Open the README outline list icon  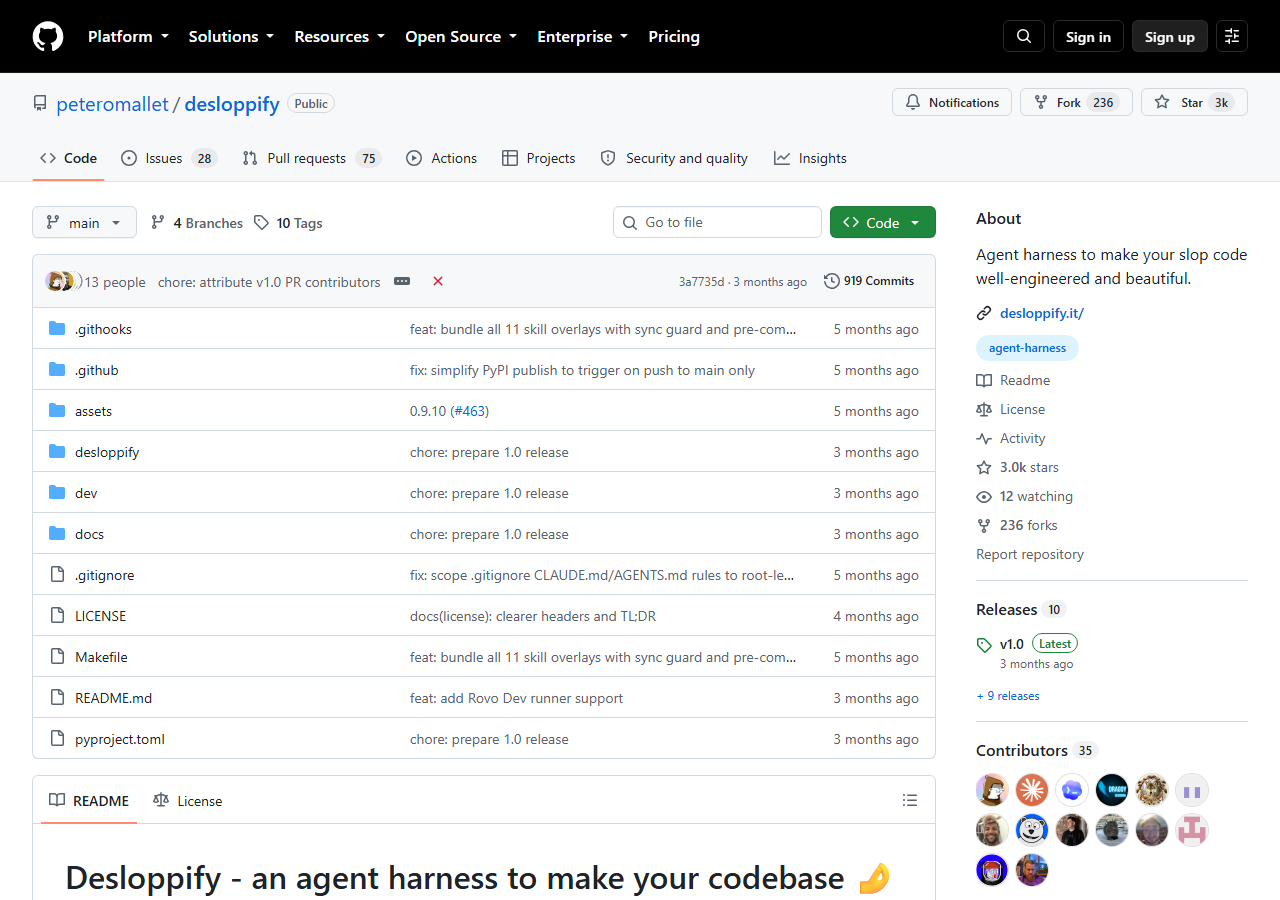click(910, 800)
